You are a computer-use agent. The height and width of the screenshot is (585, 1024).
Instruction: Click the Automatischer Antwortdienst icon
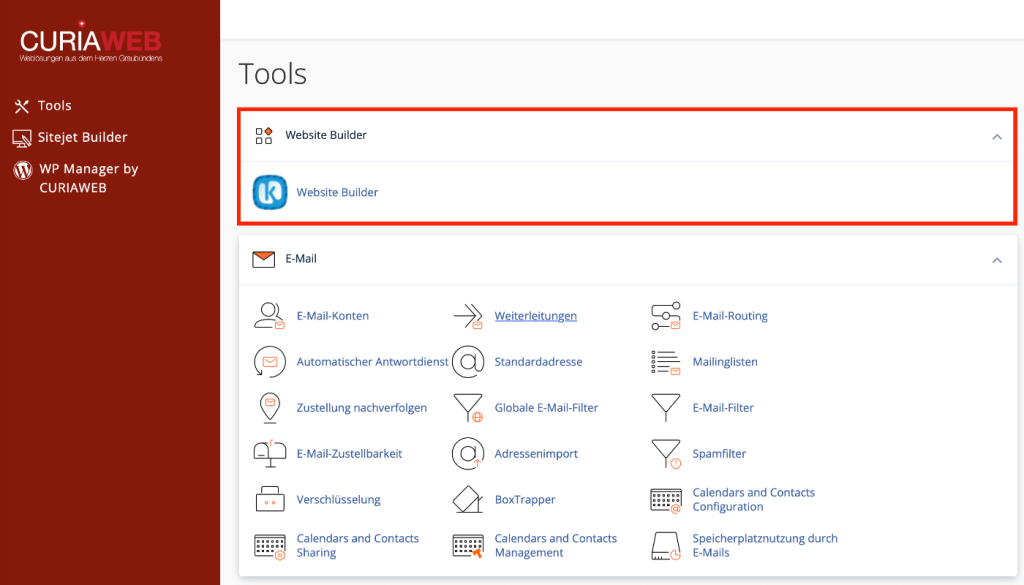[270, 362]
